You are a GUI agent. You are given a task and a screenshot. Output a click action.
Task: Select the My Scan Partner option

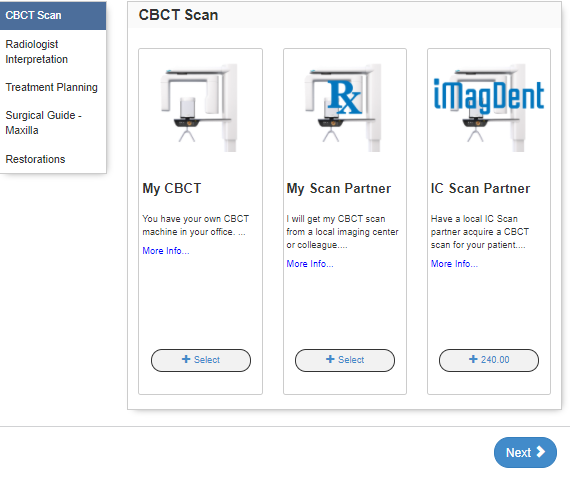pyautogui.click(x=345, y=360)
